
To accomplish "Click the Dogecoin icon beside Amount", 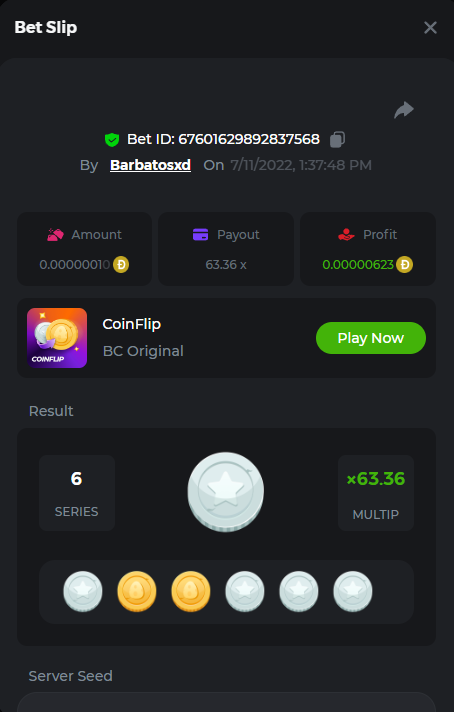I will [x=121, y=264].
